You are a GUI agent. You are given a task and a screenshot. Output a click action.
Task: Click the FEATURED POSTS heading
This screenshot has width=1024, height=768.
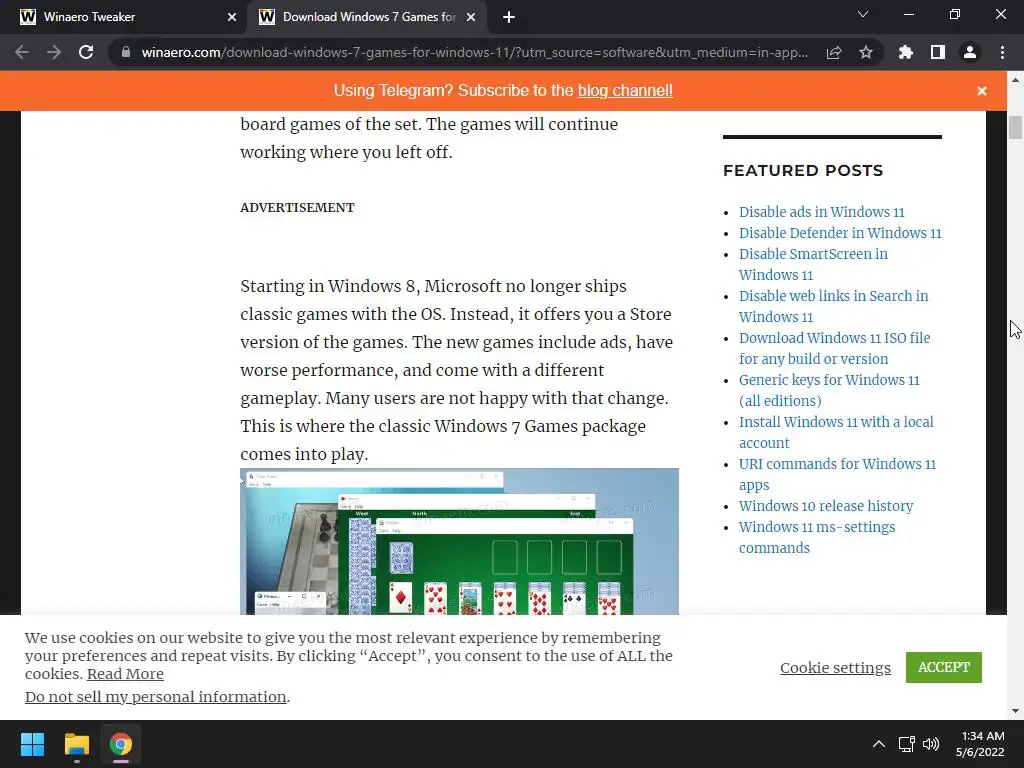click(x=803, y=170)
